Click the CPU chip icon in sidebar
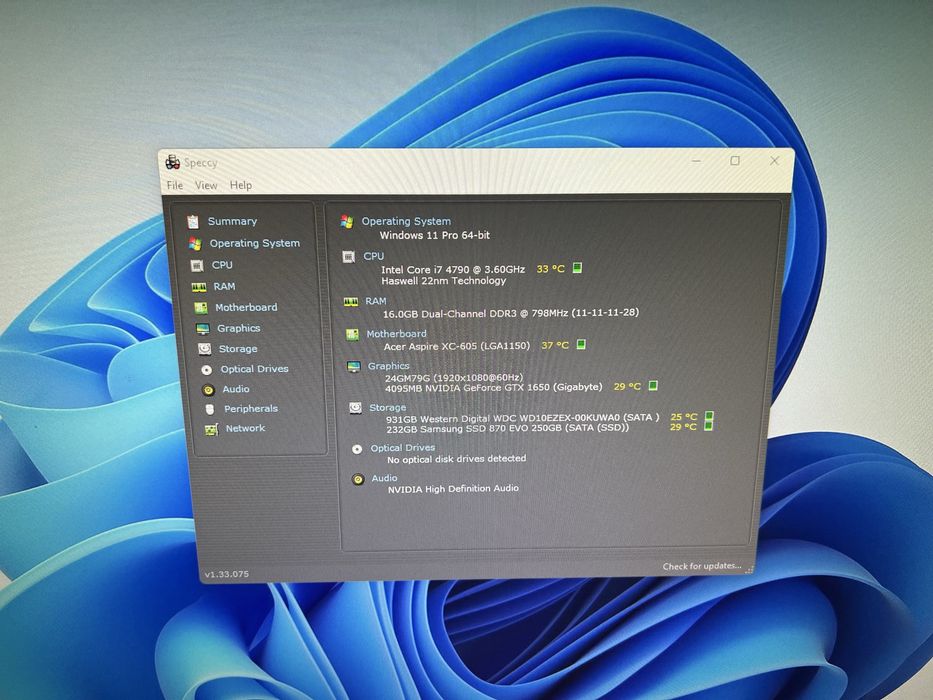Screen dimensions: 933x700 [x=197, y=265]
